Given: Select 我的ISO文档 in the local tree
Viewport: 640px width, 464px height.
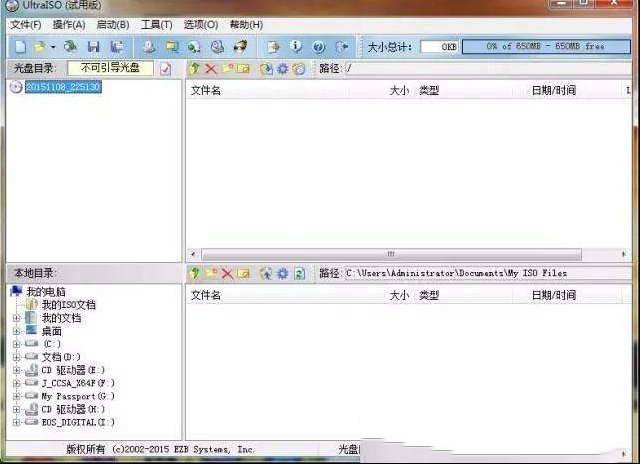Looking at the screenshot, I should (69, 305).
